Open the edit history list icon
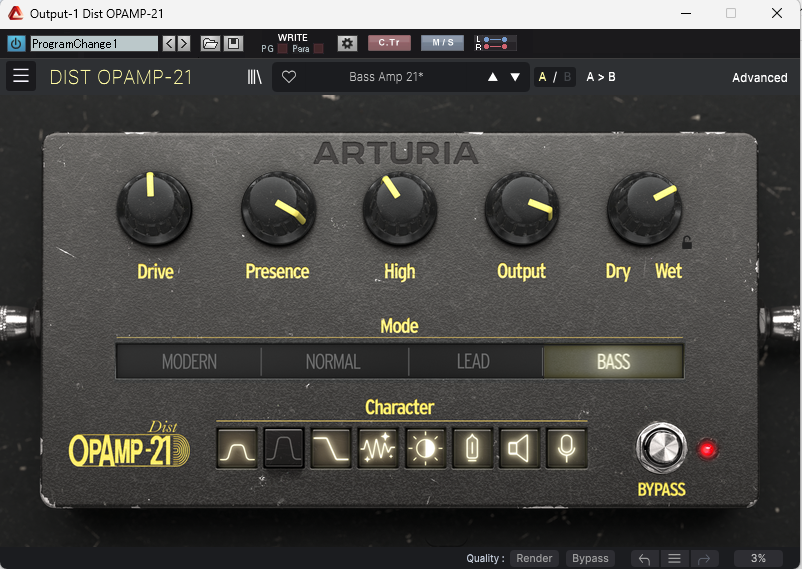 675,559
